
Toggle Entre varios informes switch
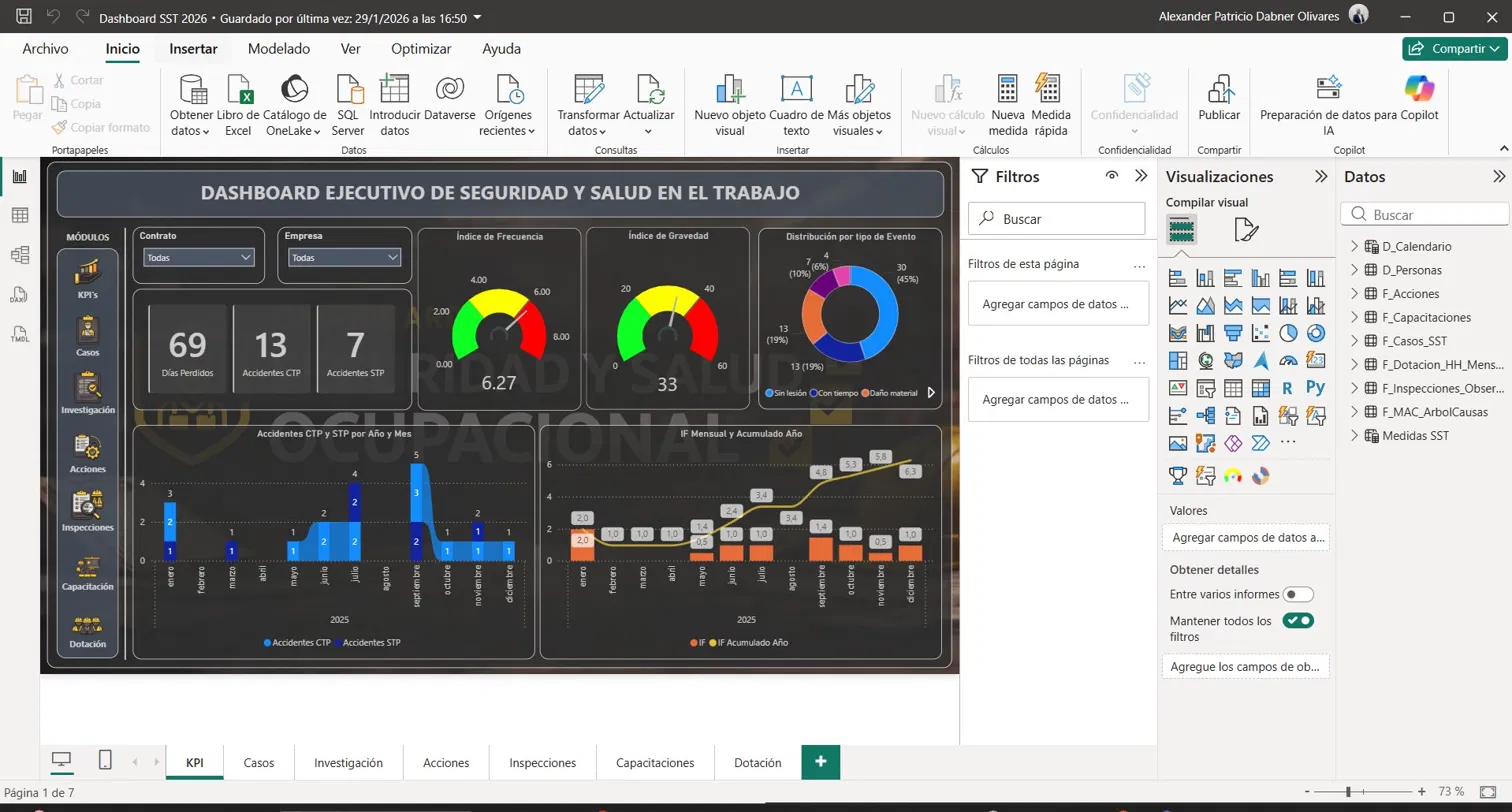click(x=1298, y=594)
